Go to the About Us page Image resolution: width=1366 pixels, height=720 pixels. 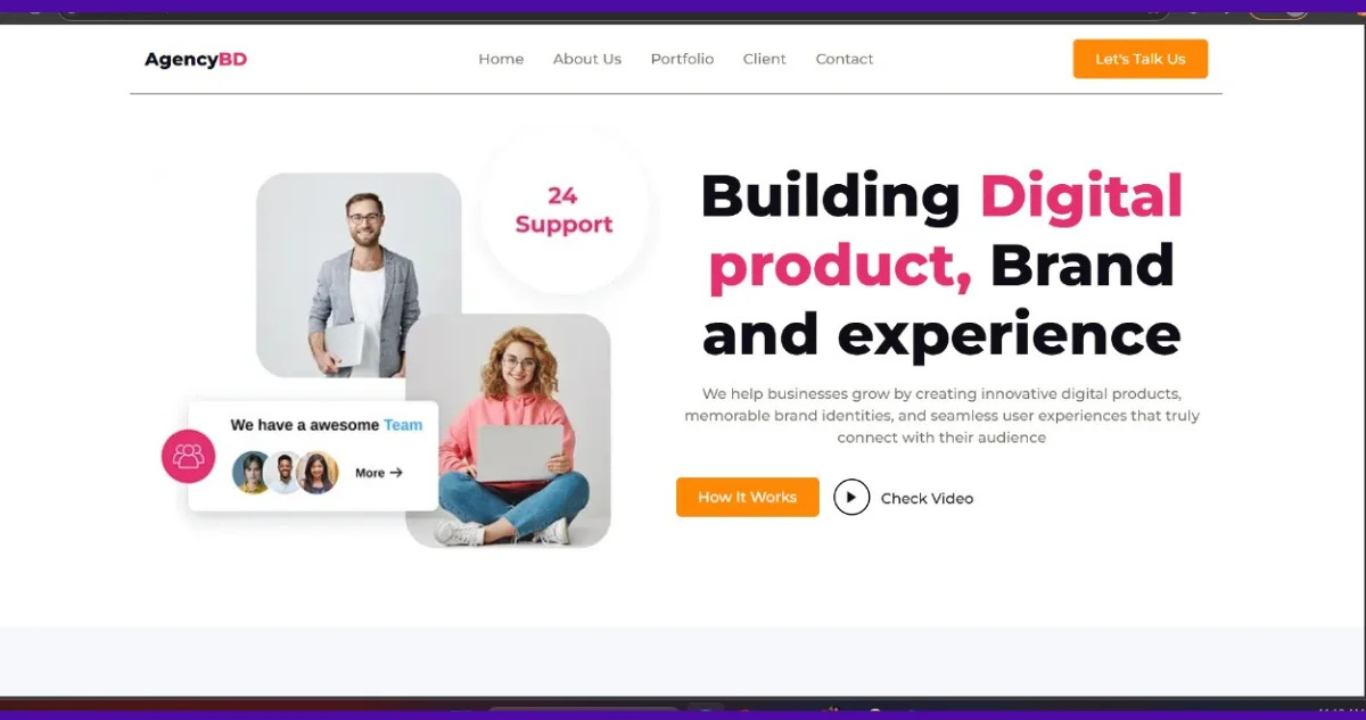(x=587, y=59)
